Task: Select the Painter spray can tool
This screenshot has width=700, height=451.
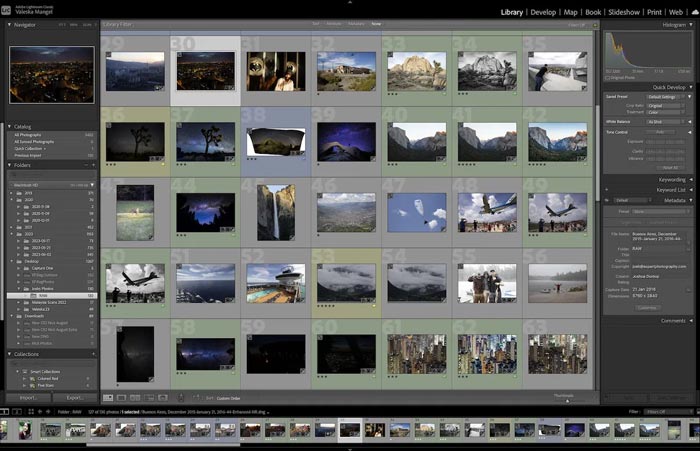Action: (x=181, y=397)
